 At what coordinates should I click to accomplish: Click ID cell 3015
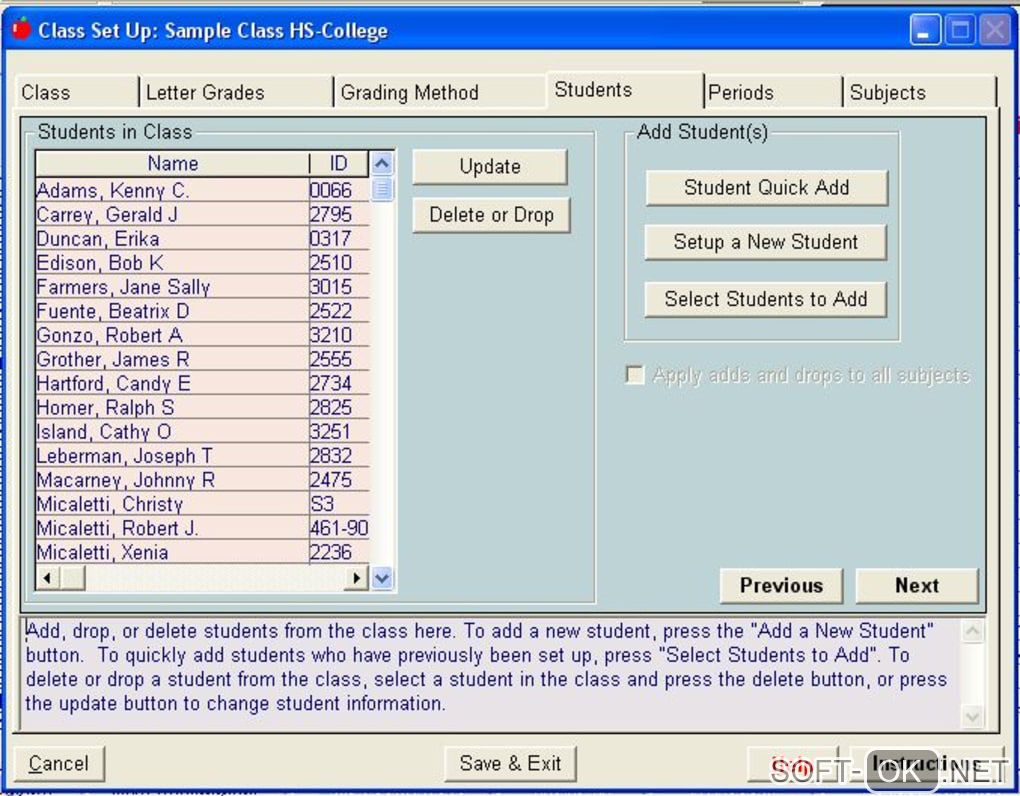point(339,287)
